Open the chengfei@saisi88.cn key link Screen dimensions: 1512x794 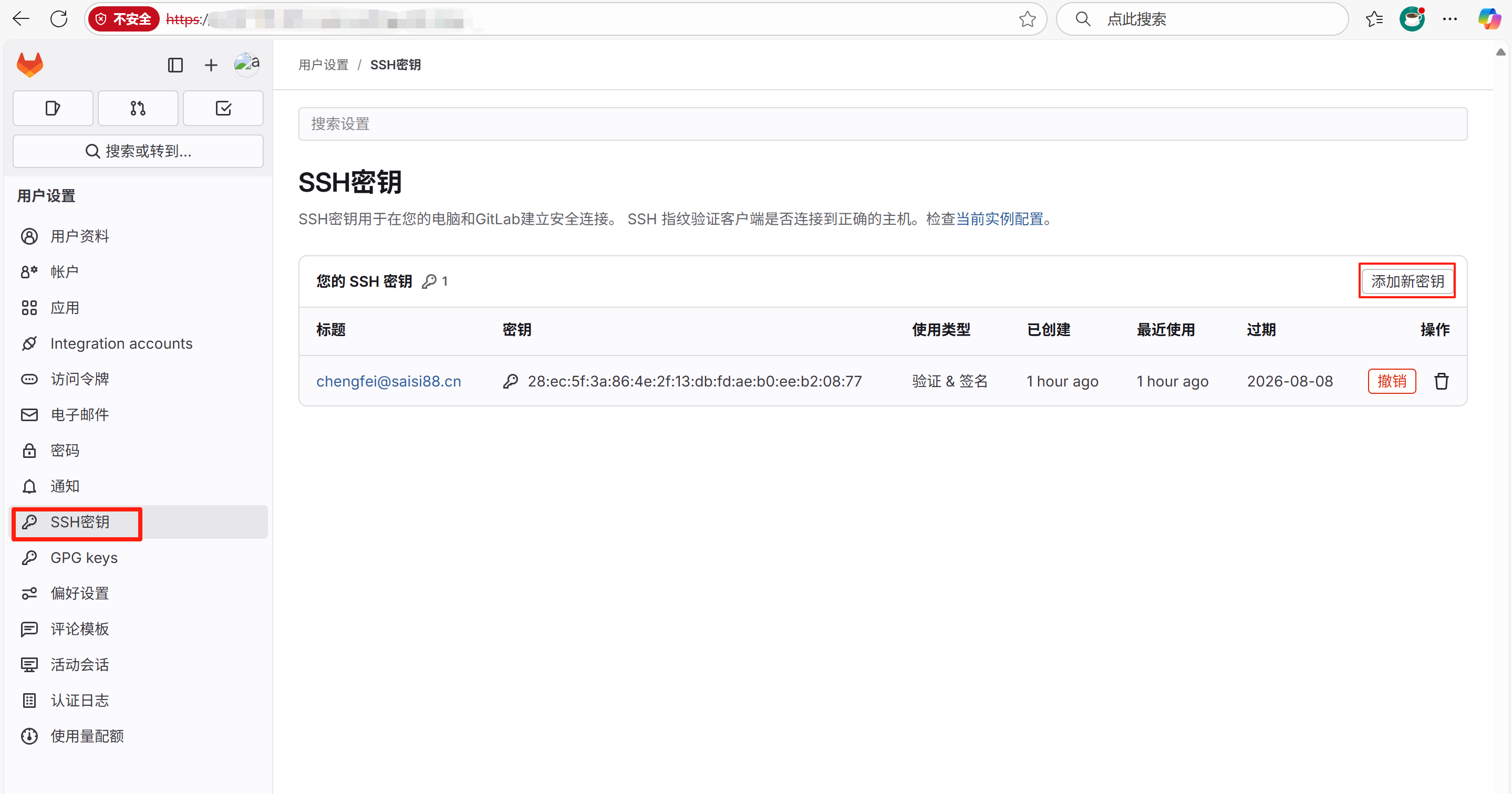[x=389, y=381]
